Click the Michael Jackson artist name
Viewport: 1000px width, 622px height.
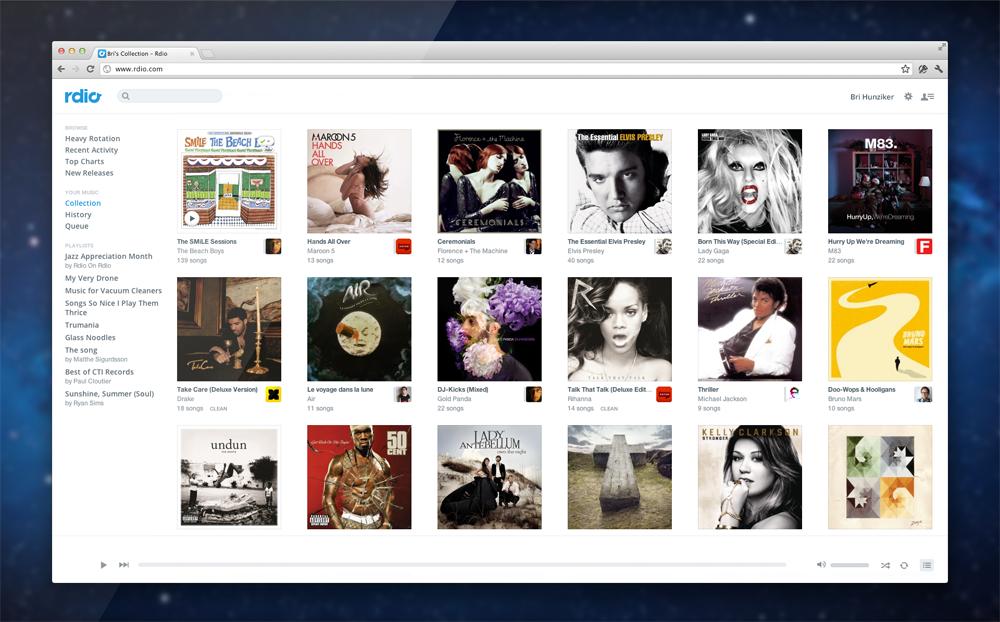click(x=722, y=399)
